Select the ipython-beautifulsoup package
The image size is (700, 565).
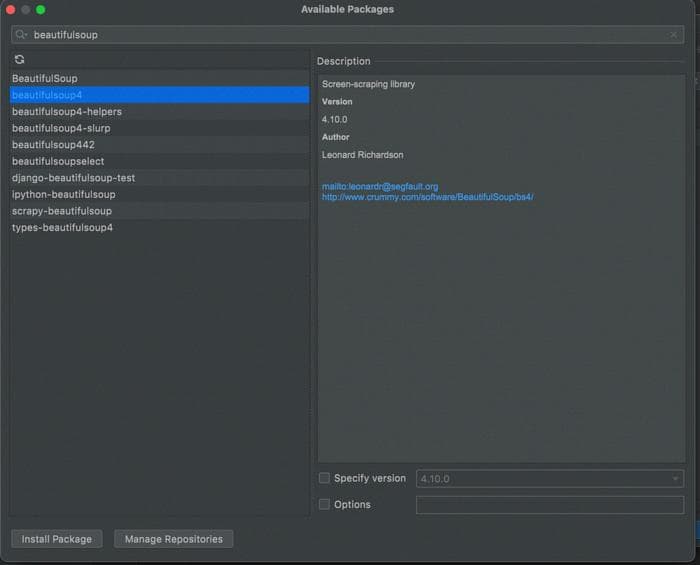tap(159, 194)
